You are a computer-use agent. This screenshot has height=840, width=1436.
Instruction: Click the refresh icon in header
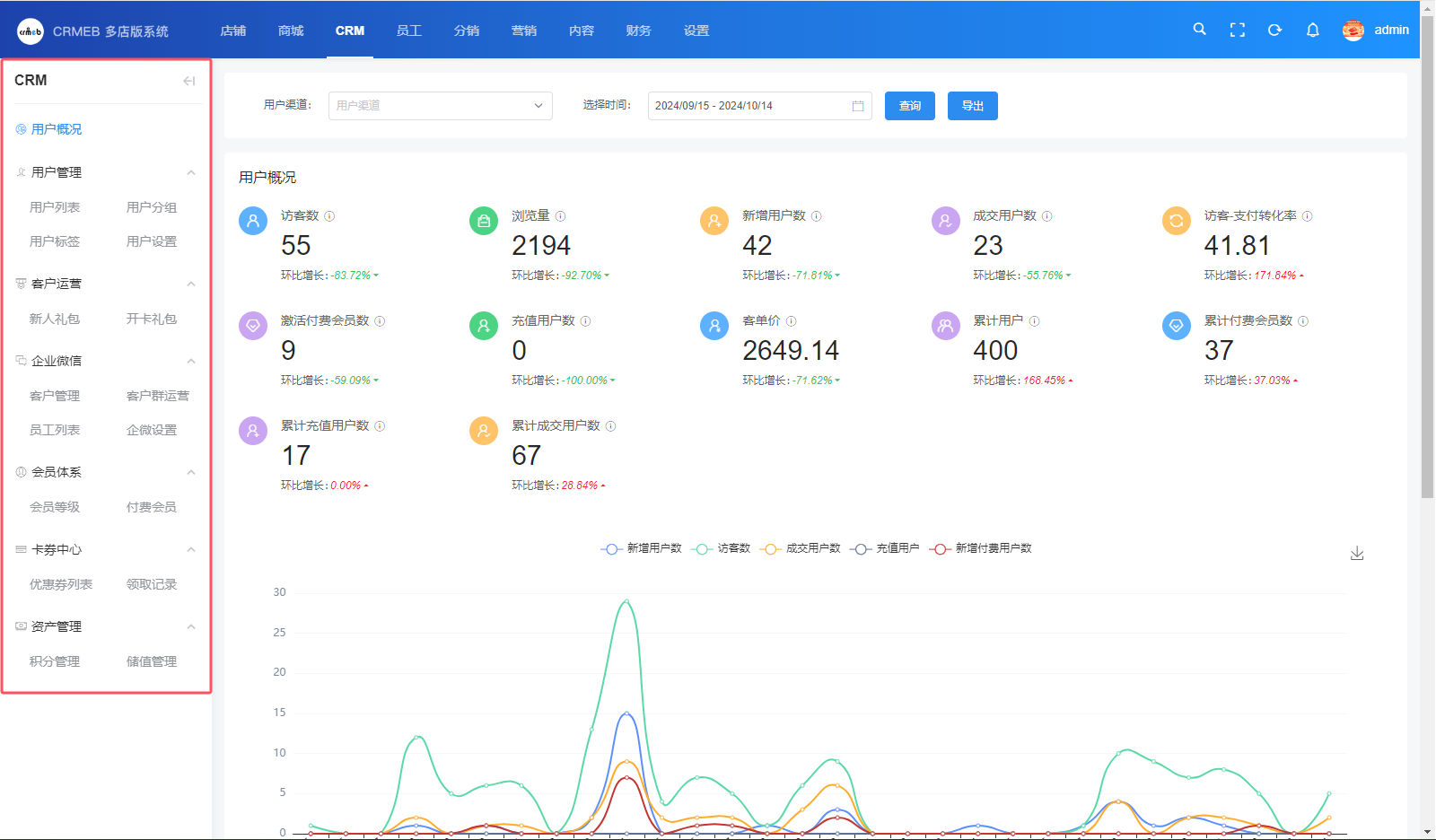click(1274, 30)
